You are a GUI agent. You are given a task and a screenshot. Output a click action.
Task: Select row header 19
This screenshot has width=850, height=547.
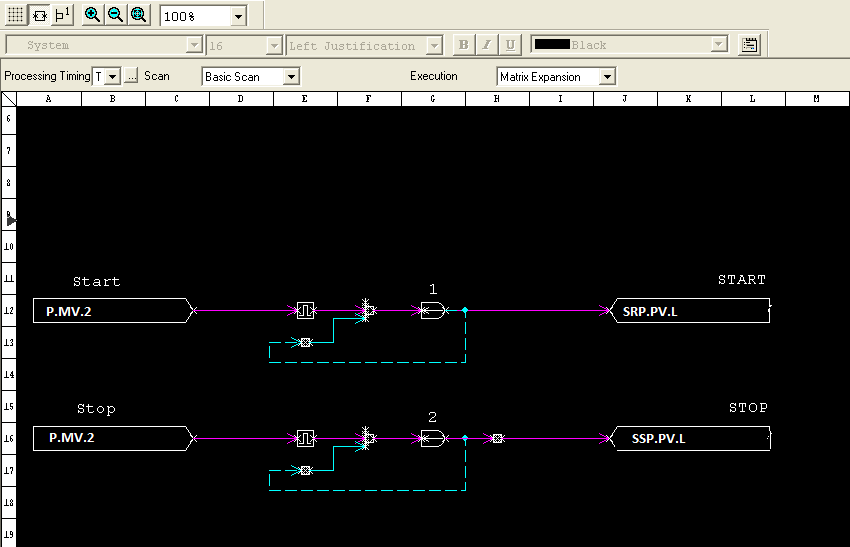click(9, 533)
